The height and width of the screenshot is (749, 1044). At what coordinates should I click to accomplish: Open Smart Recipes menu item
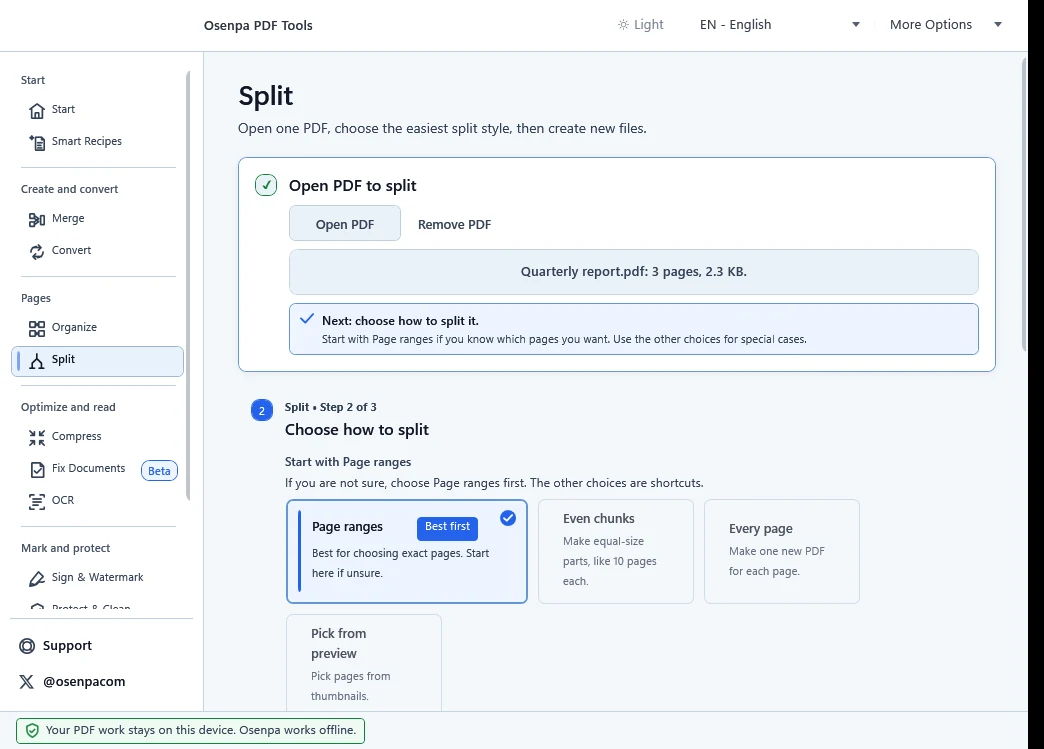(97, 141)
